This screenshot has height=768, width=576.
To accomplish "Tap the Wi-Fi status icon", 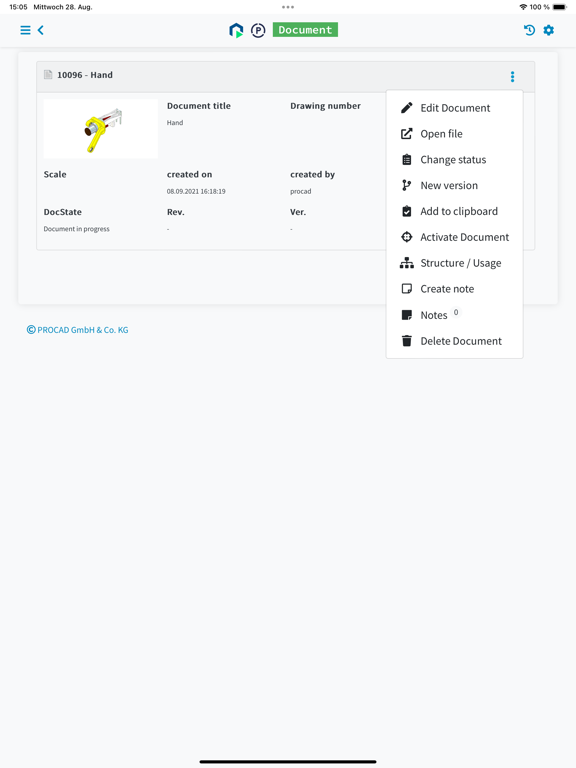I will pyautogui.click(x=523, y=7).
